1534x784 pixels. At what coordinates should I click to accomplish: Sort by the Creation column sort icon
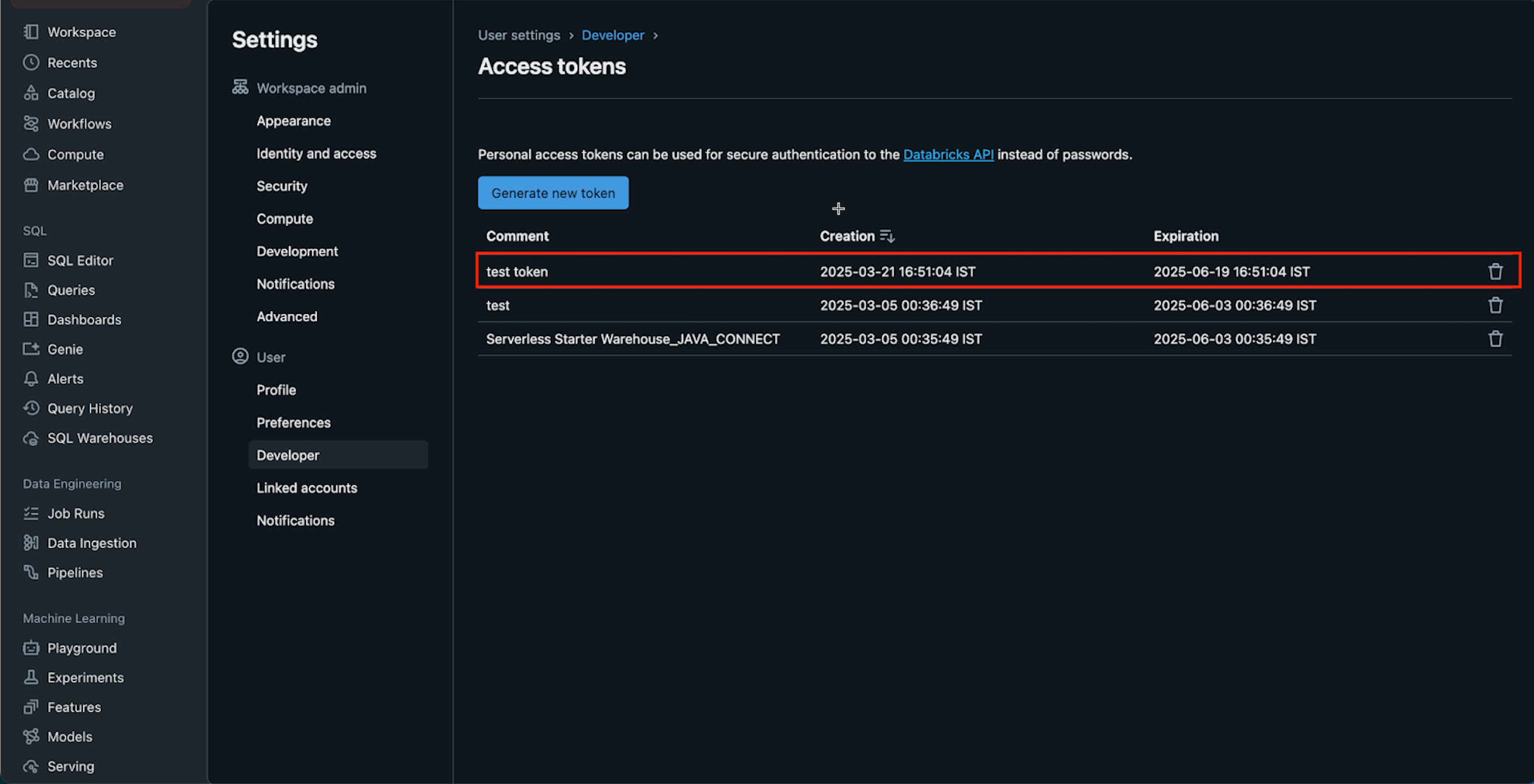click(x=887, y=236)
